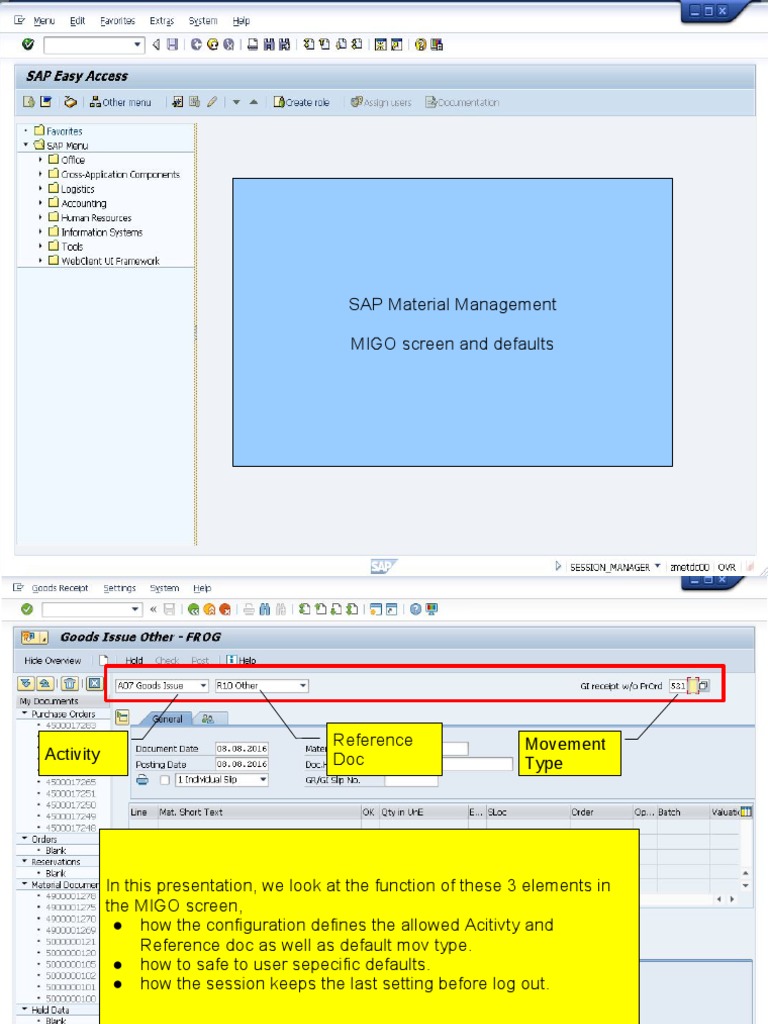The image size is (768, 1024).
Task: Open the Edit menu in SAP Easy Access
Action: [78, 21]
